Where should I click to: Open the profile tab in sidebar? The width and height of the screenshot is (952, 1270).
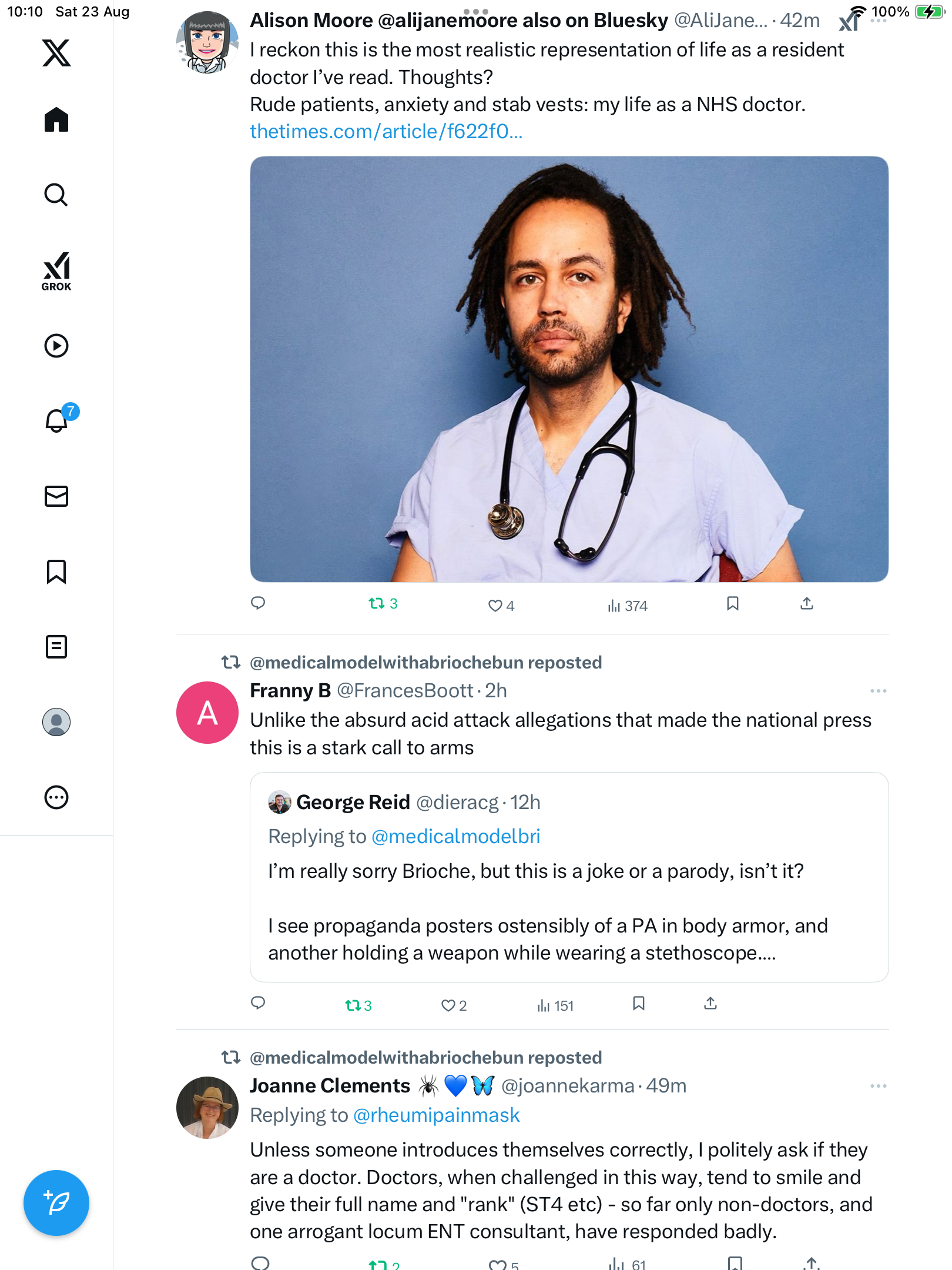tap(56, 722)
